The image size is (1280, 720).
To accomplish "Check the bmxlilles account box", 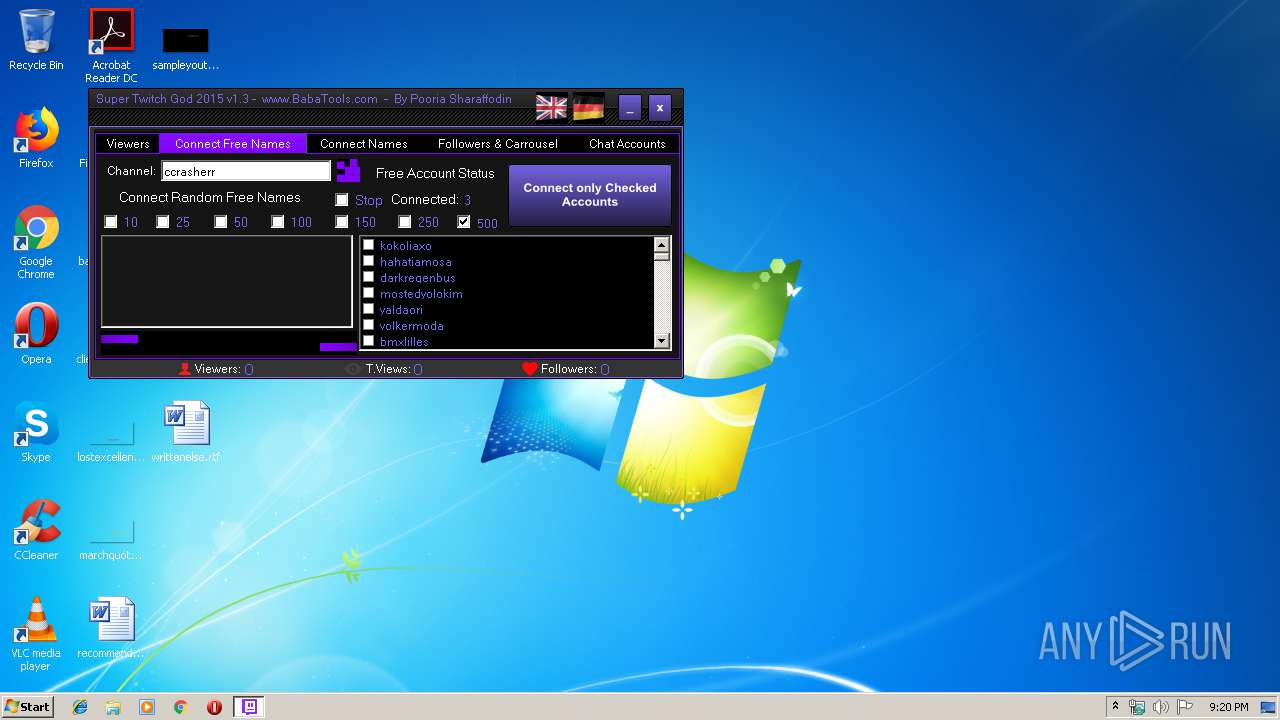I will click(x=369, y=341).
